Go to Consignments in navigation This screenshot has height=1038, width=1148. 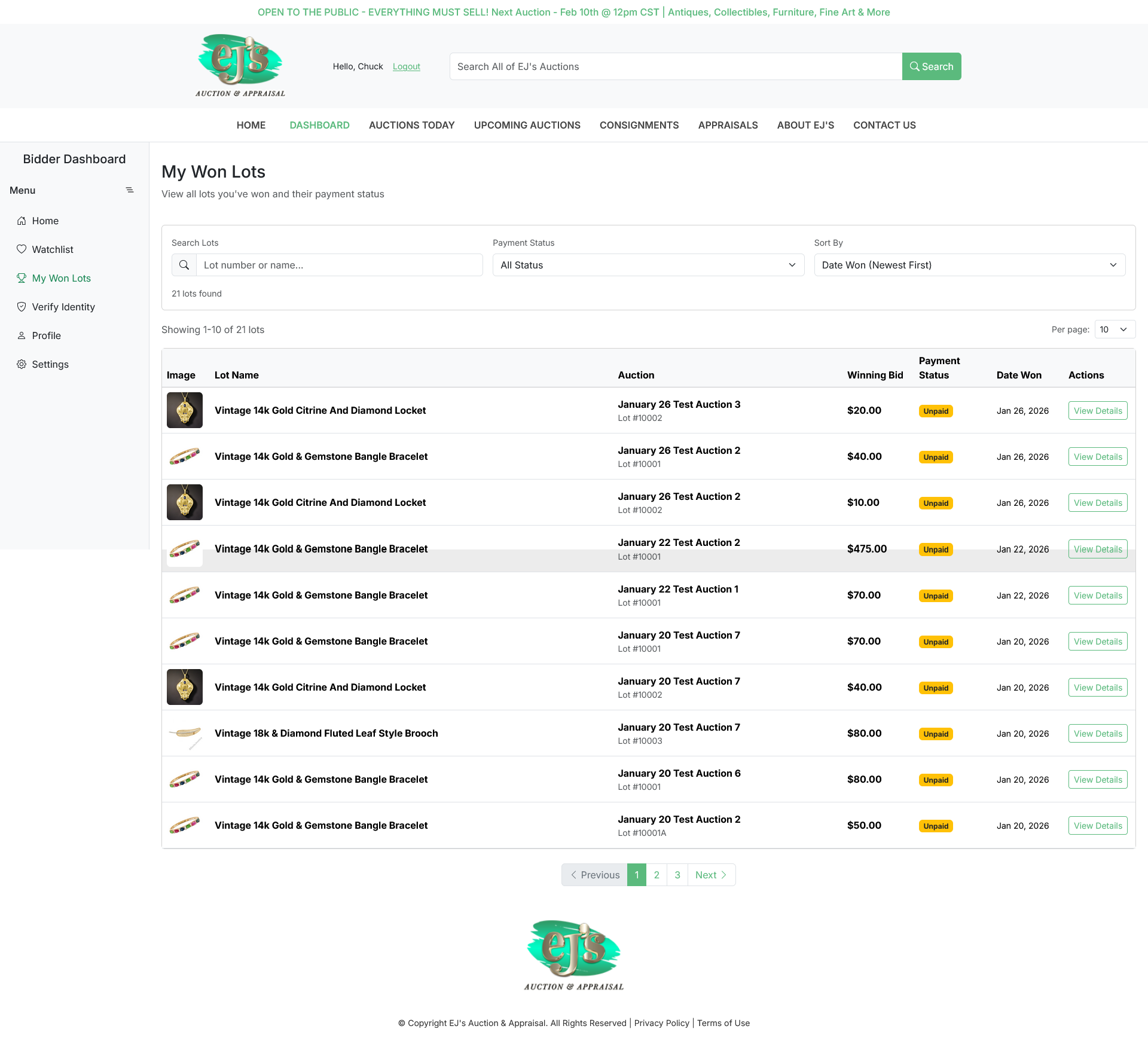[639, 125]
